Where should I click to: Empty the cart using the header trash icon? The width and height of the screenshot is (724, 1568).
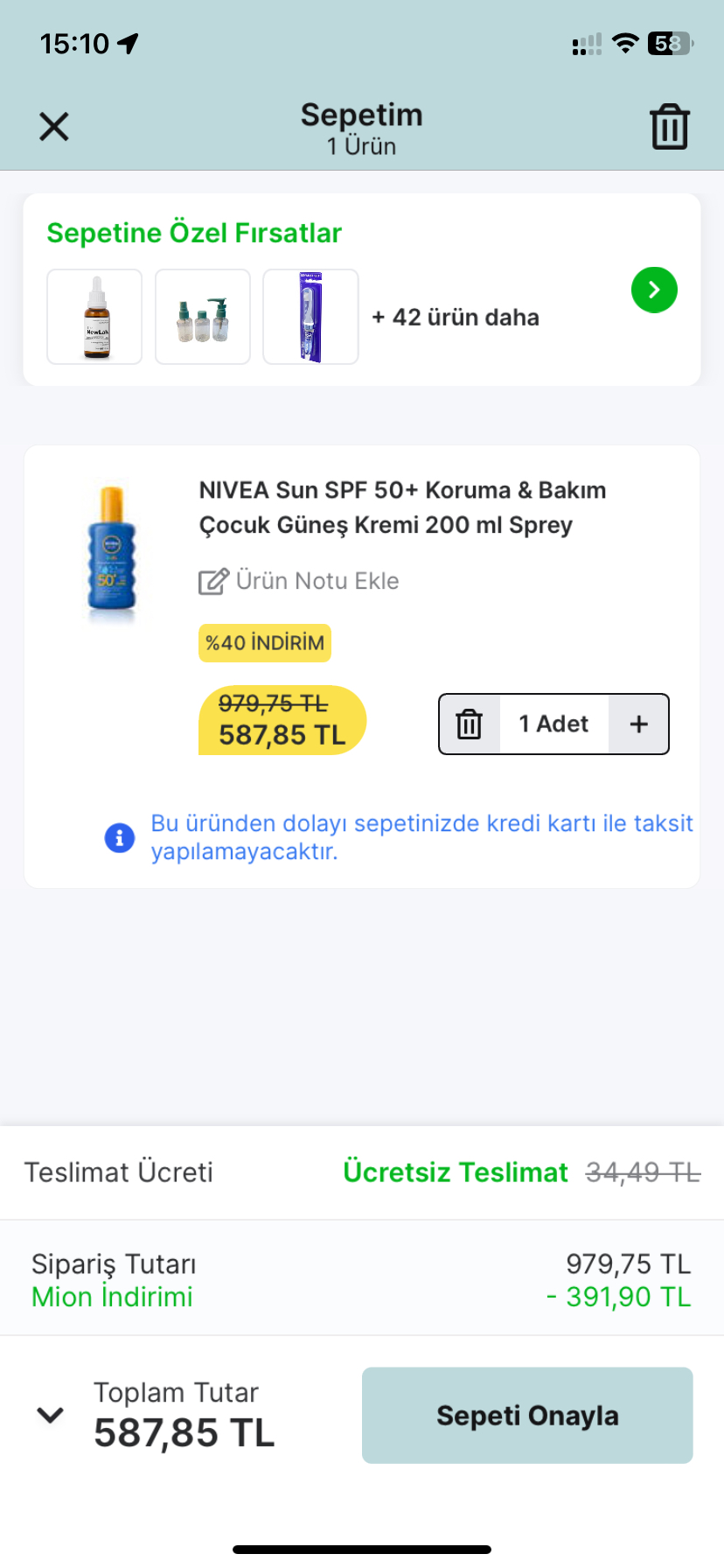click(670, 128)
